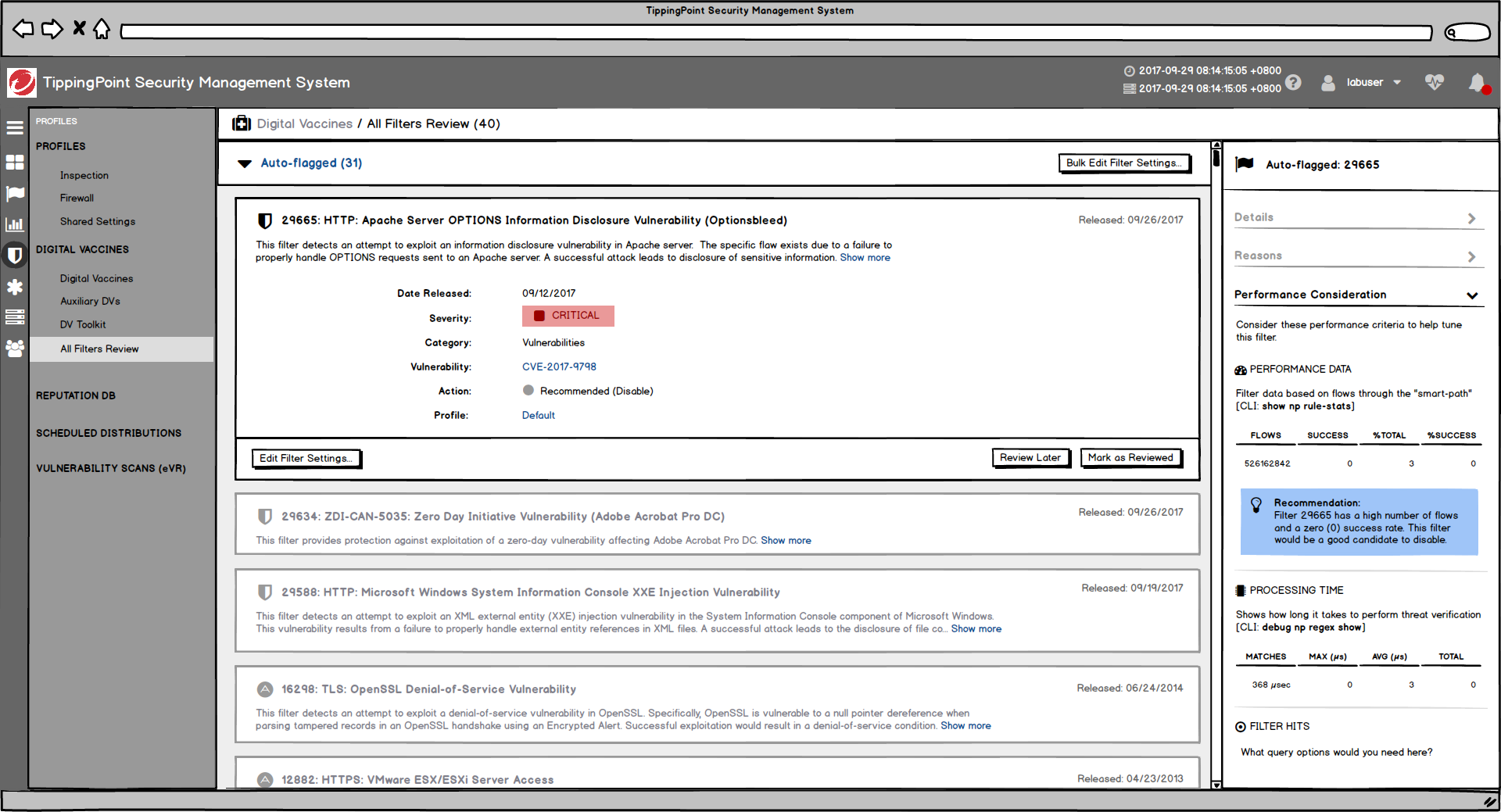The height and width of the screenshot is (812, 1501).
Task: Open the notifications bell
Action: [x=1478, y=83]
